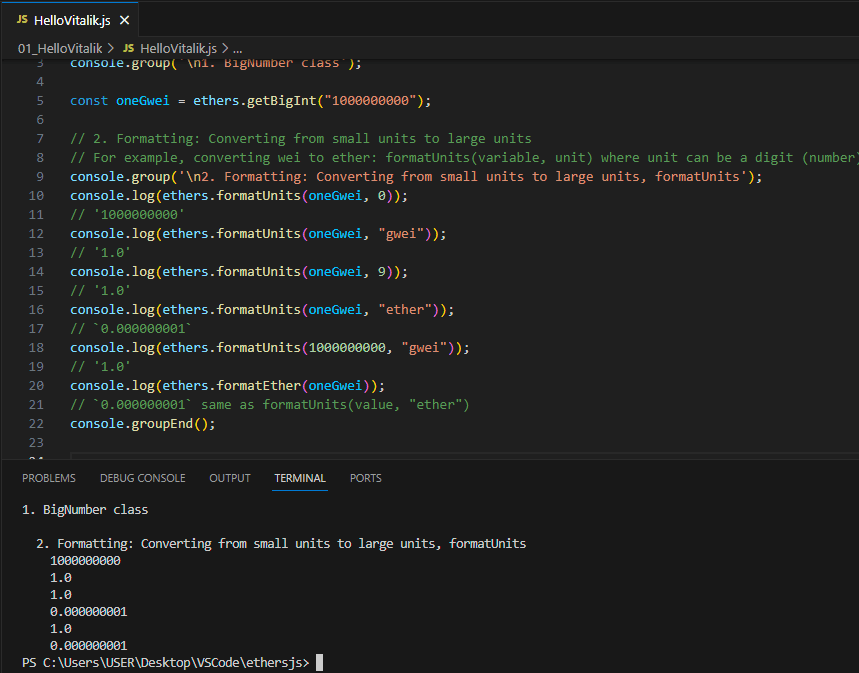
Task: Select the HelloVitalik.js editor tab title
Action: coord(71,21)
